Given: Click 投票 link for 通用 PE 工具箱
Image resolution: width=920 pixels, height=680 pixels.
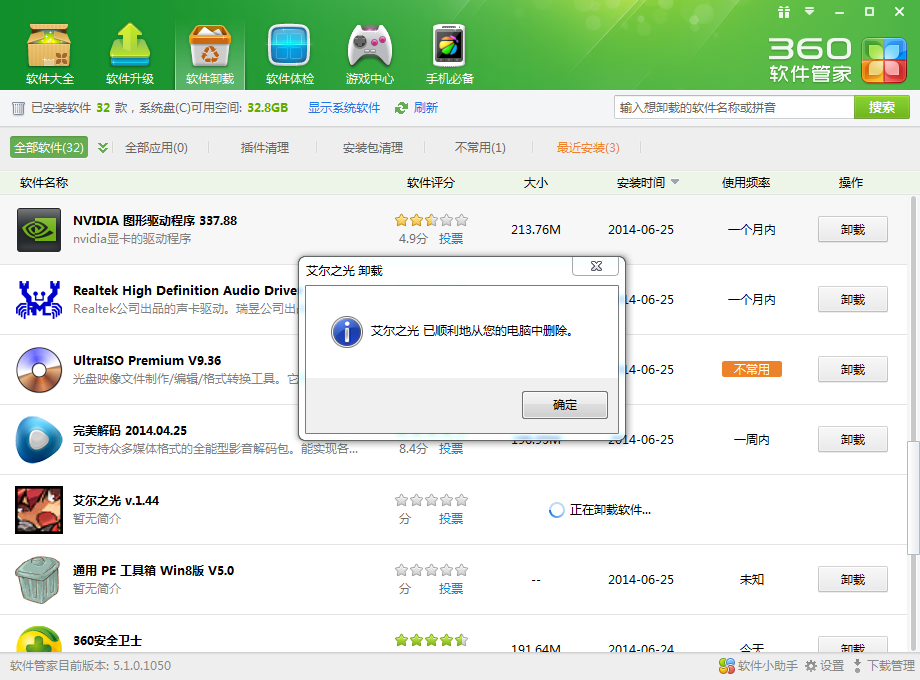Looking at the screenshot, I should click(x=451, y=588).
